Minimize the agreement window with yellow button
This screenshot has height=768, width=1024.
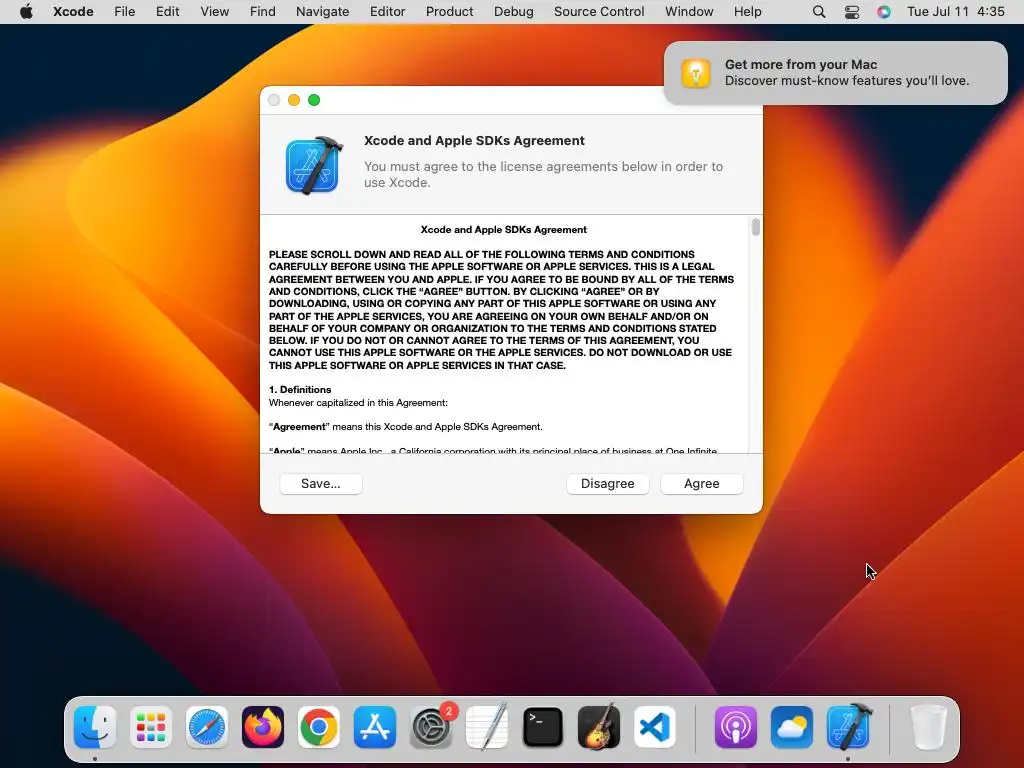pyautogui.click(x=294, y=100)
